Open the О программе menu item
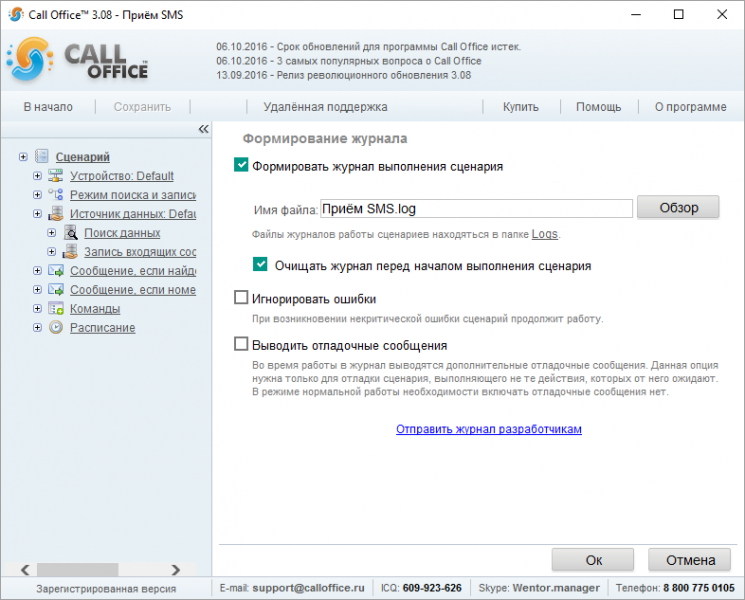The width and height of the screenshot is (745, 600). [x=690, y=107]
